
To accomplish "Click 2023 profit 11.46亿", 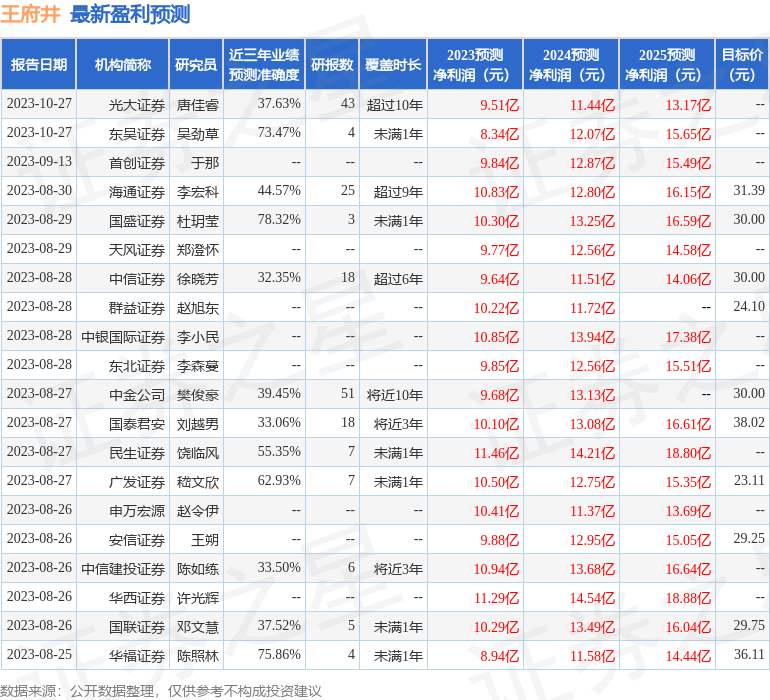I will (496, 453).
